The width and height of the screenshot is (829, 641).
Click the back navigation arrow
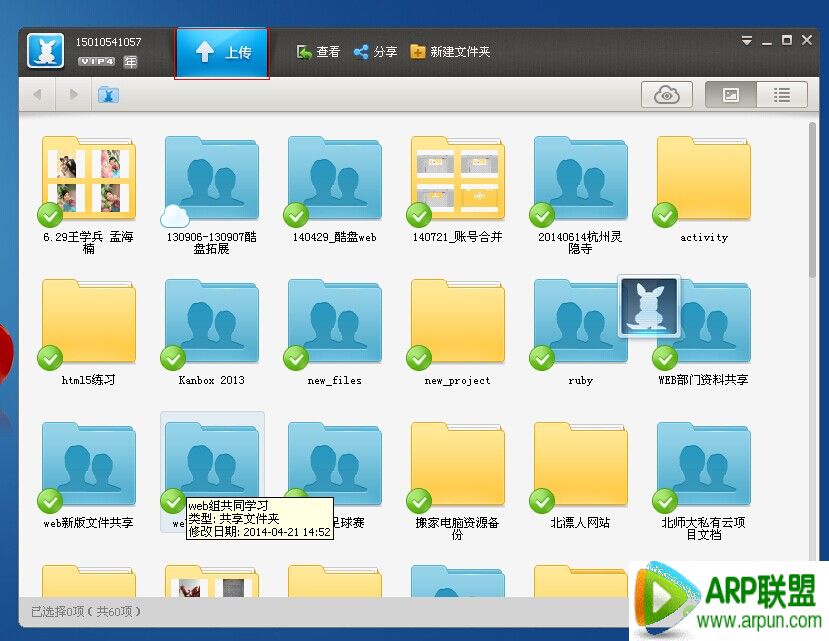pyautogui.click(x=38, y=95)
